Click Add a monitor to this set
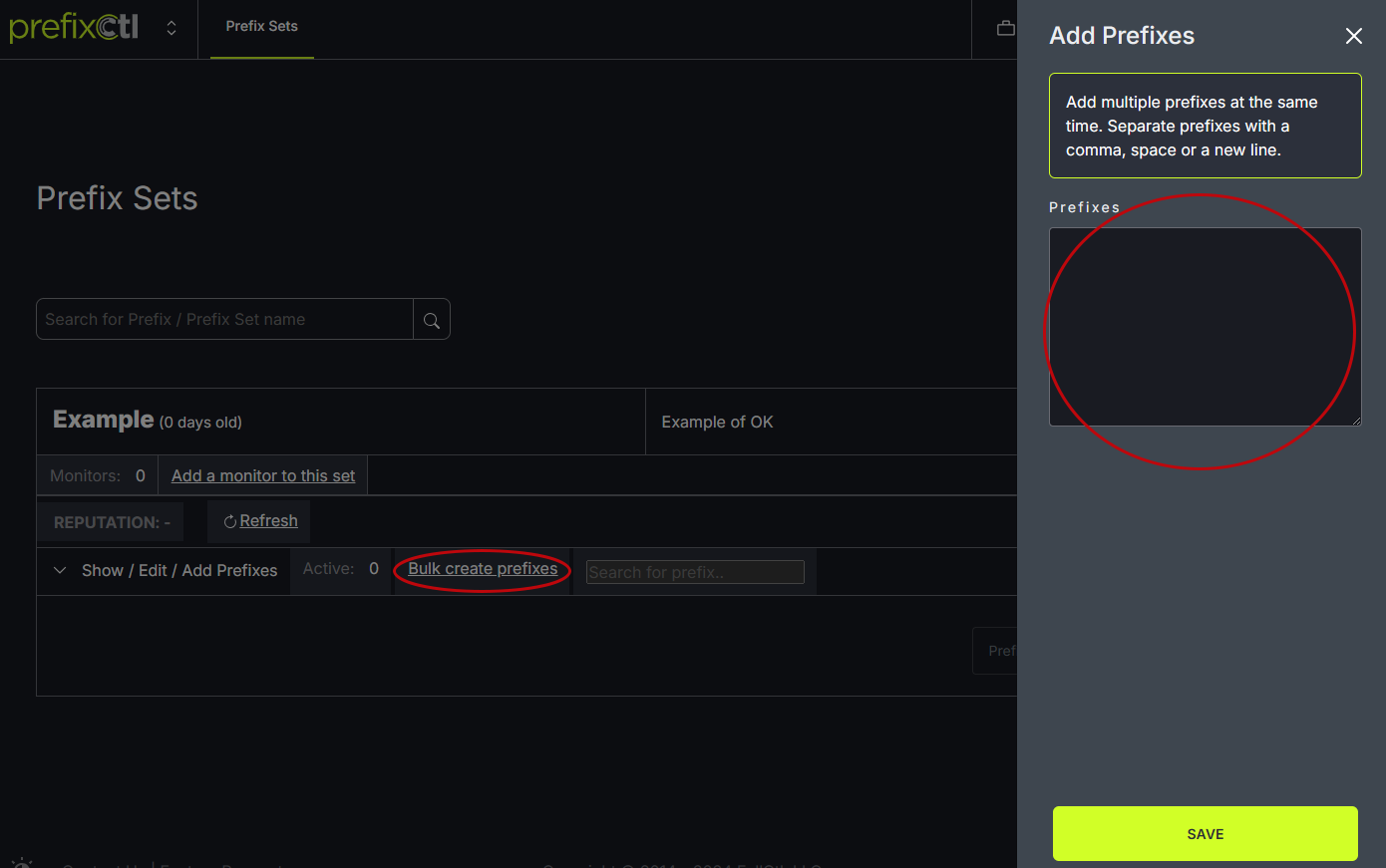1386x868 pixels. point(263,476)
